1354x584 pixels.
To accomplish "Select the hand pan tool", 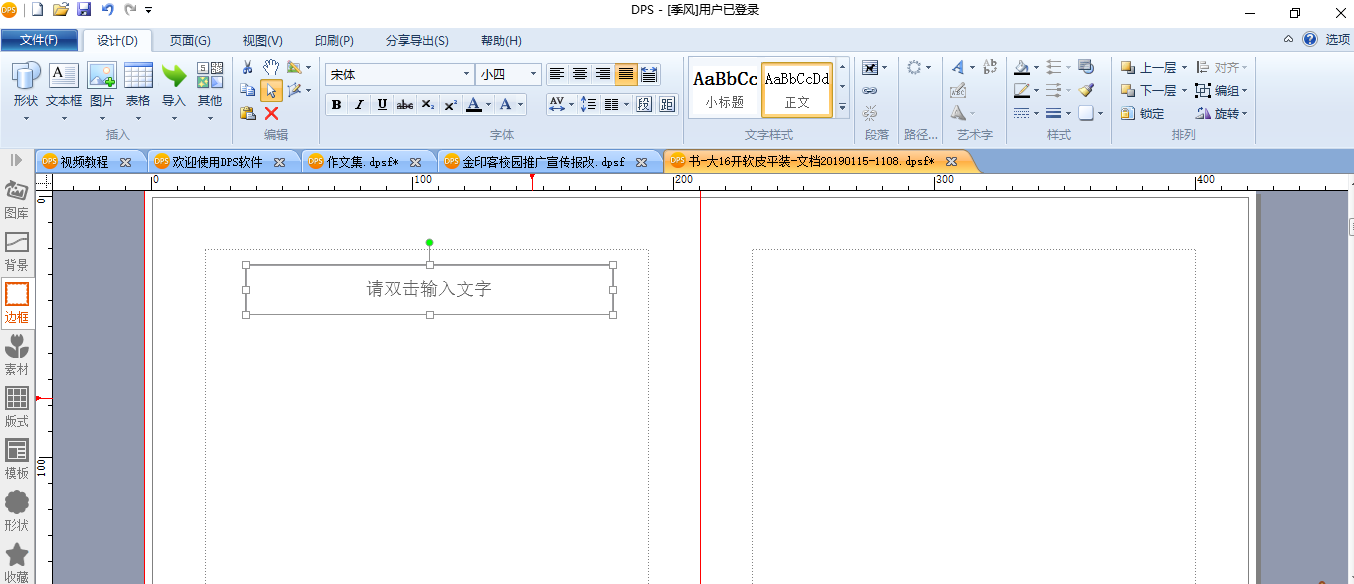I will pyautogui.click(x=271, y=67).
